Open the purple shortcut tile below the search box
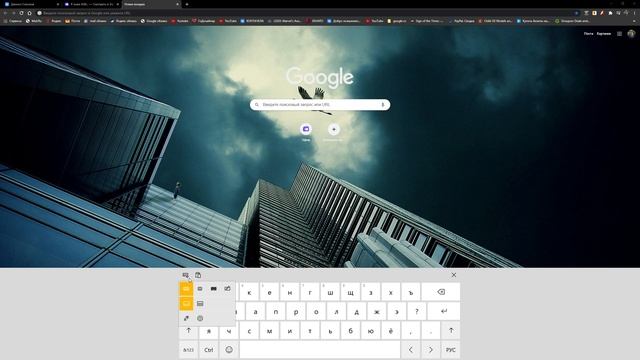Image resolution: width=640 pixels, height=360 pixels. [306, 129]
